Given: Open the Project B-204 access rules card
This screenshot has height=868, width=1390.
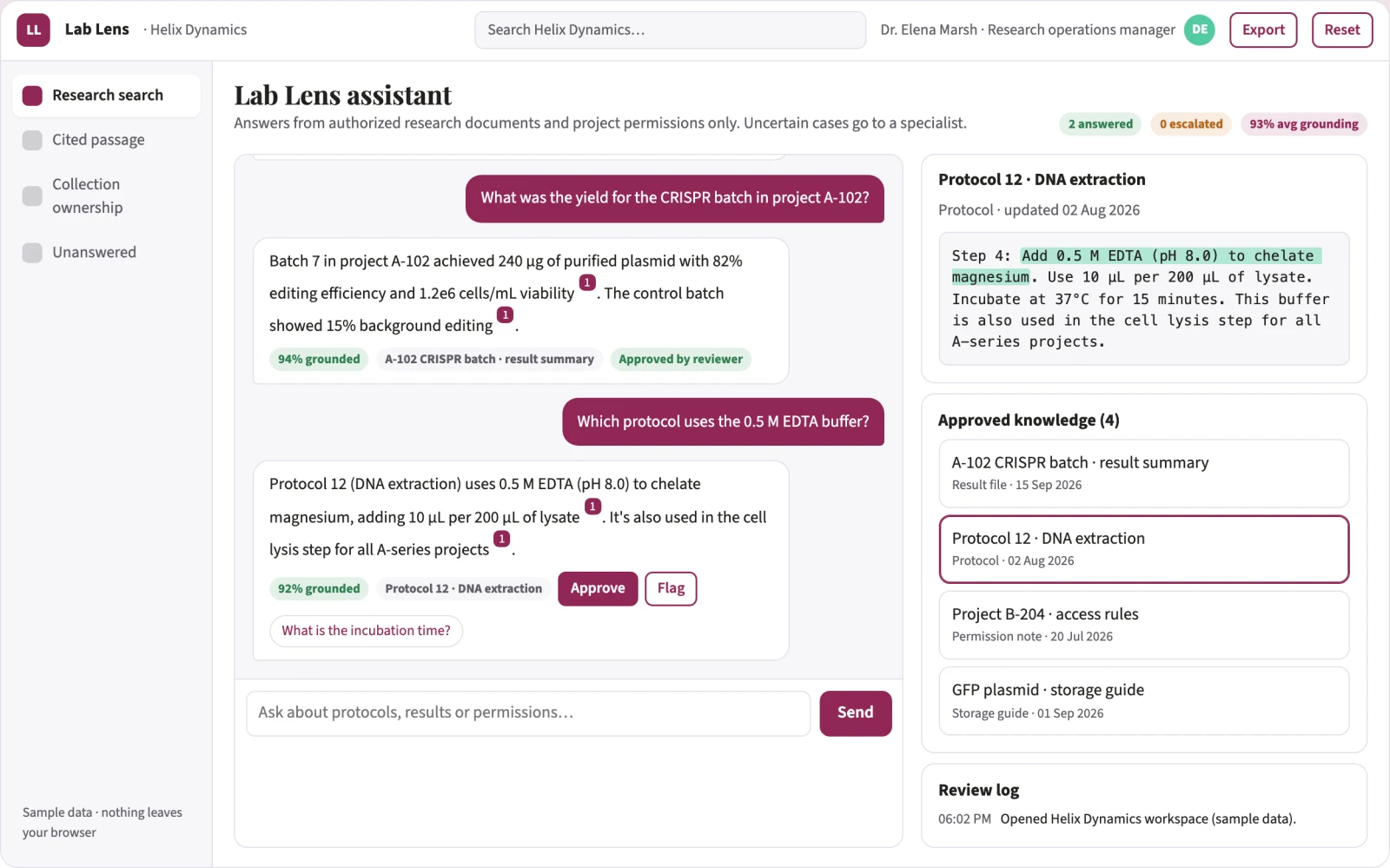Looking at the screenshot, I should pyautogui.click(x=1144, y=625).
